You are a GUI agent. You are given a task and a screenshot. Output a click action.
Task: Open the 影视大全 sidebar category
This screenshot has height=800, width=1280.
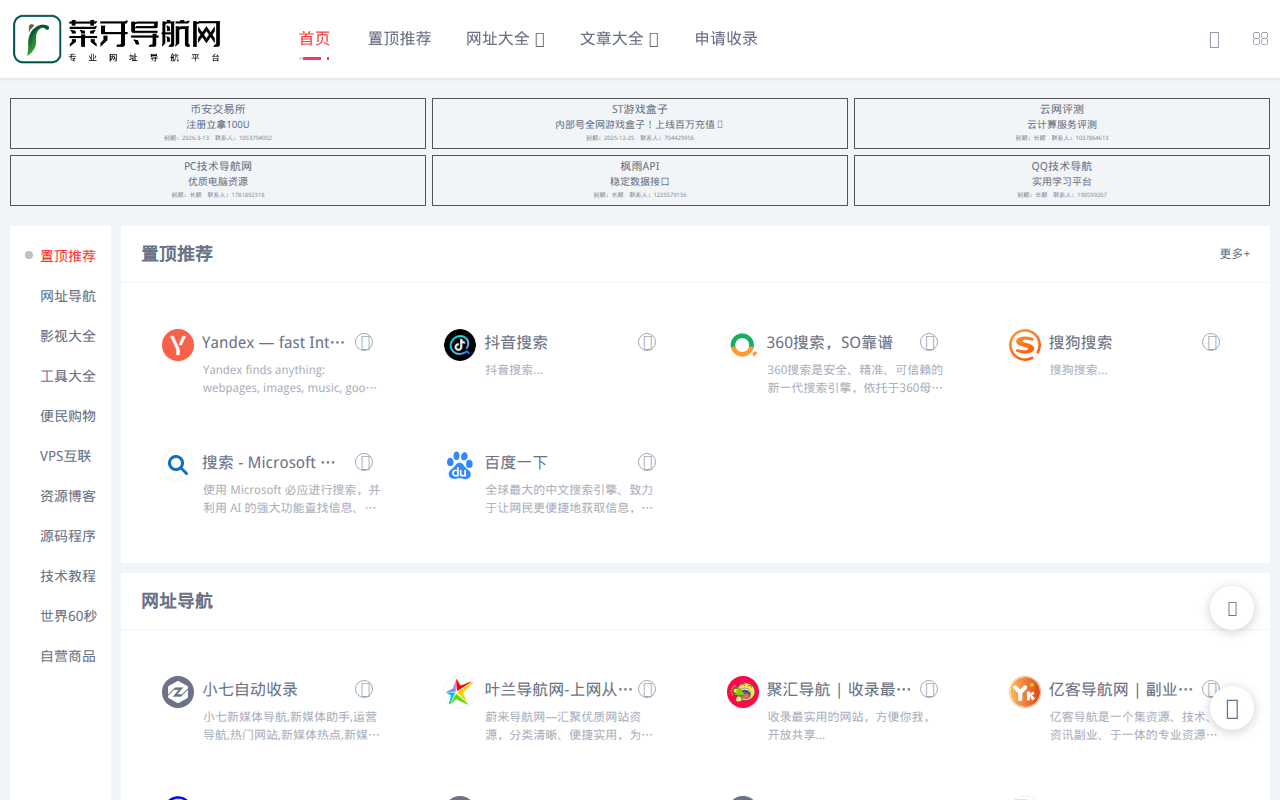pyautogui.click(x=67, y=335)
